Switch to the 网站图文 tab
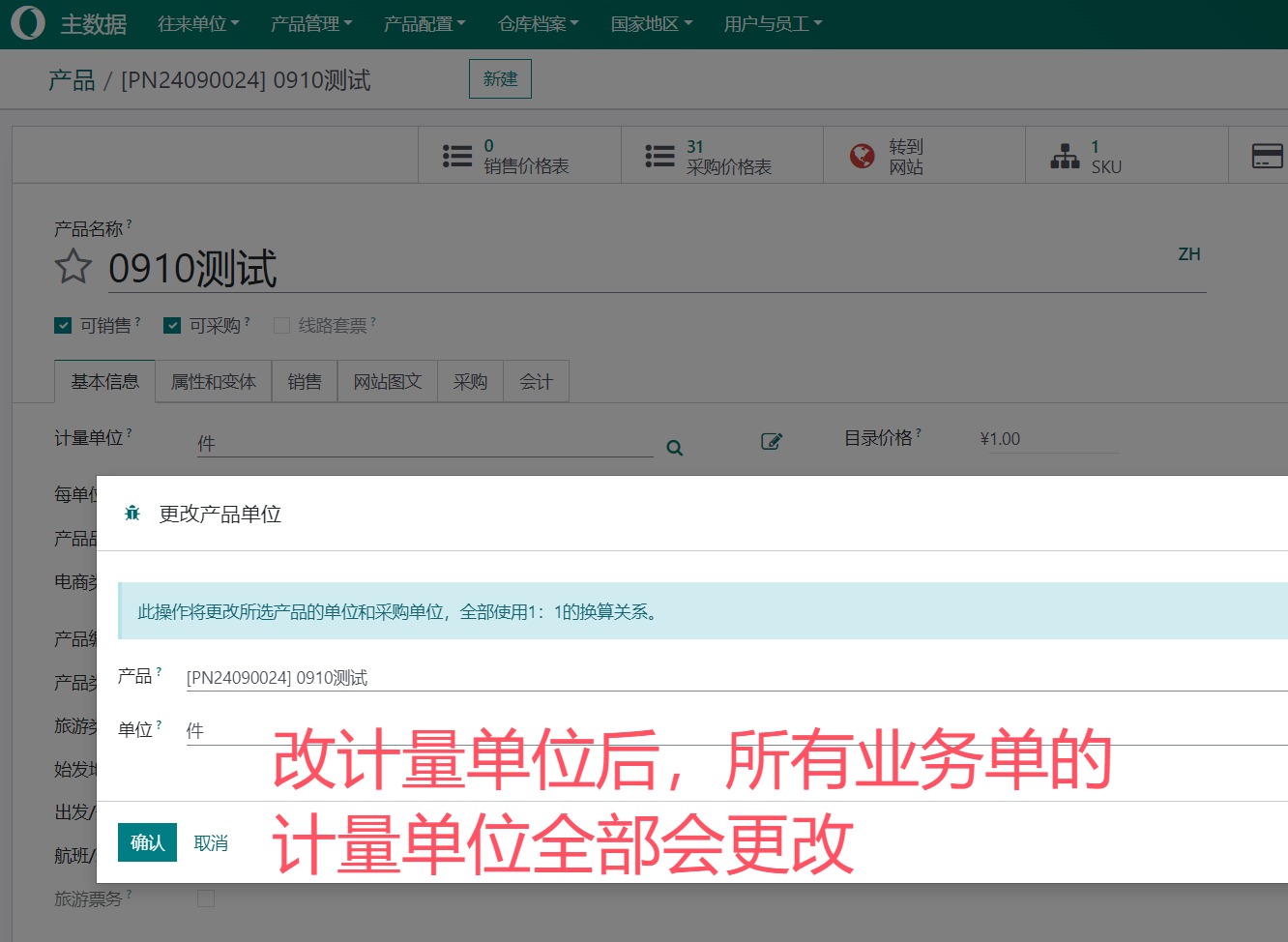Image resolution: width=1288 pixels, height=942 pixels. [388, 382]
